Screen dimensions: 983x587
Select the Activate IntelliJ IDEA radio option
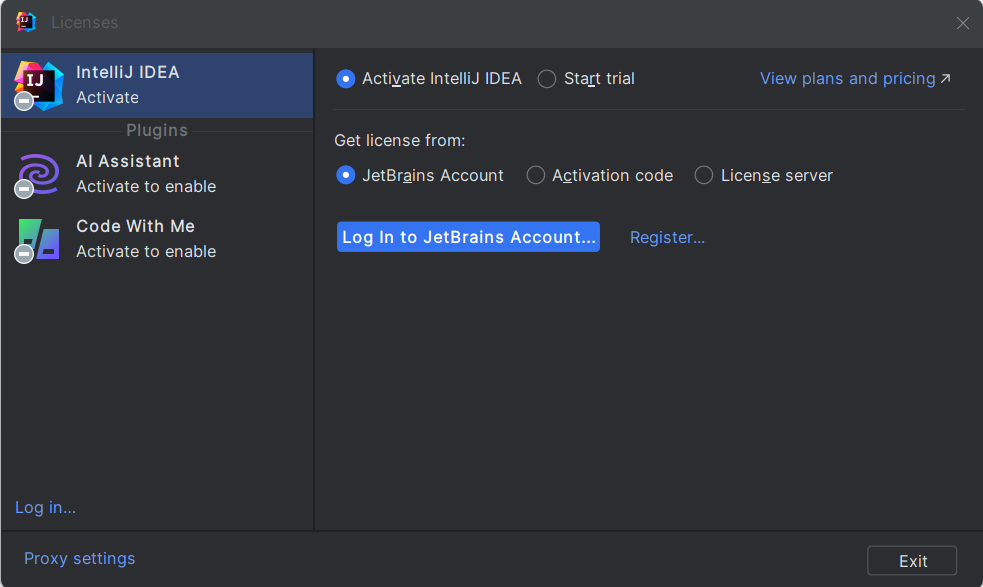[x=346, y=79]
